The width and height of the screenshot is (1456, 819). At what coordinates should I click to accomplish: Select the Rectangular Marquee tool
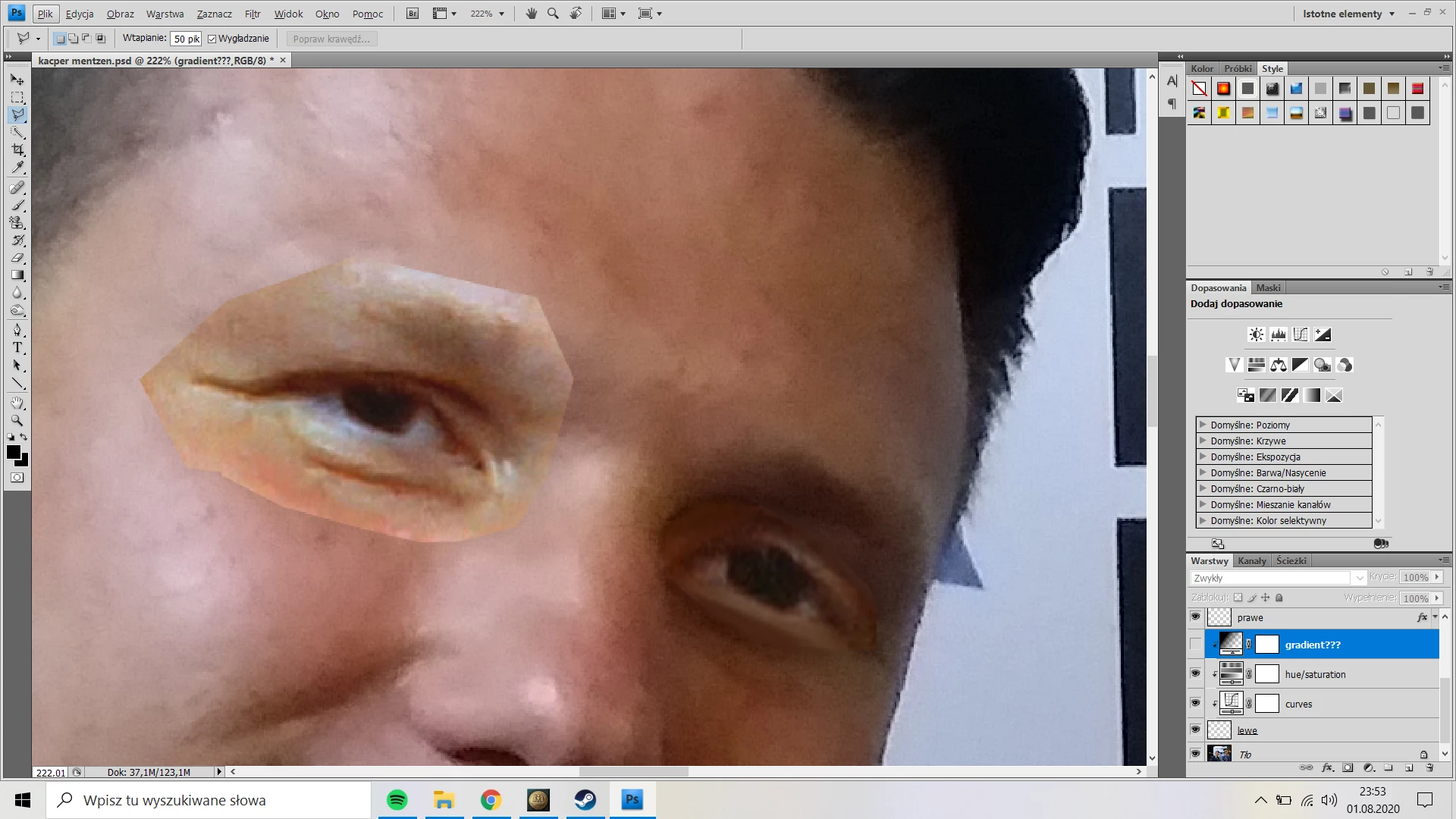(17, 97)
